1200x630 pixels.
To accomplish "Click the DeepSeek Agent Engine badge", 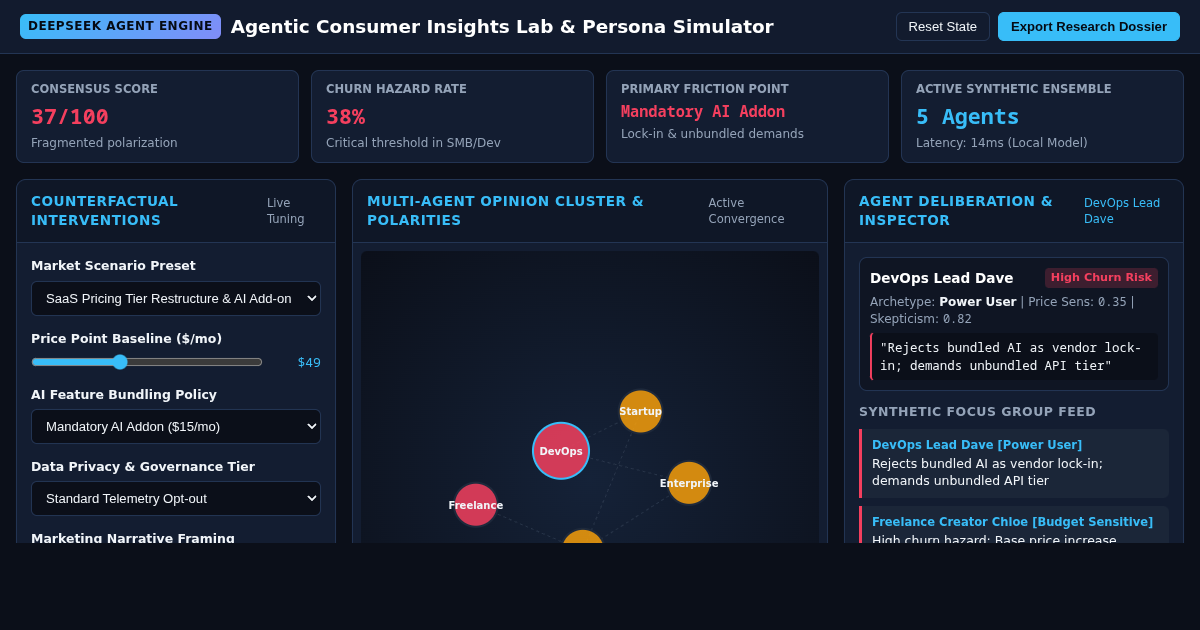I will tap(120, 26).
